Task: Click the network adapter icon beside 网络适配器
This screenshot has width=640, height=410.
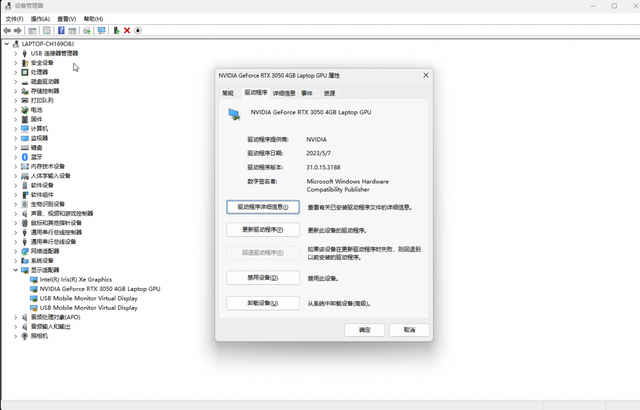Action: pos(25,251)
